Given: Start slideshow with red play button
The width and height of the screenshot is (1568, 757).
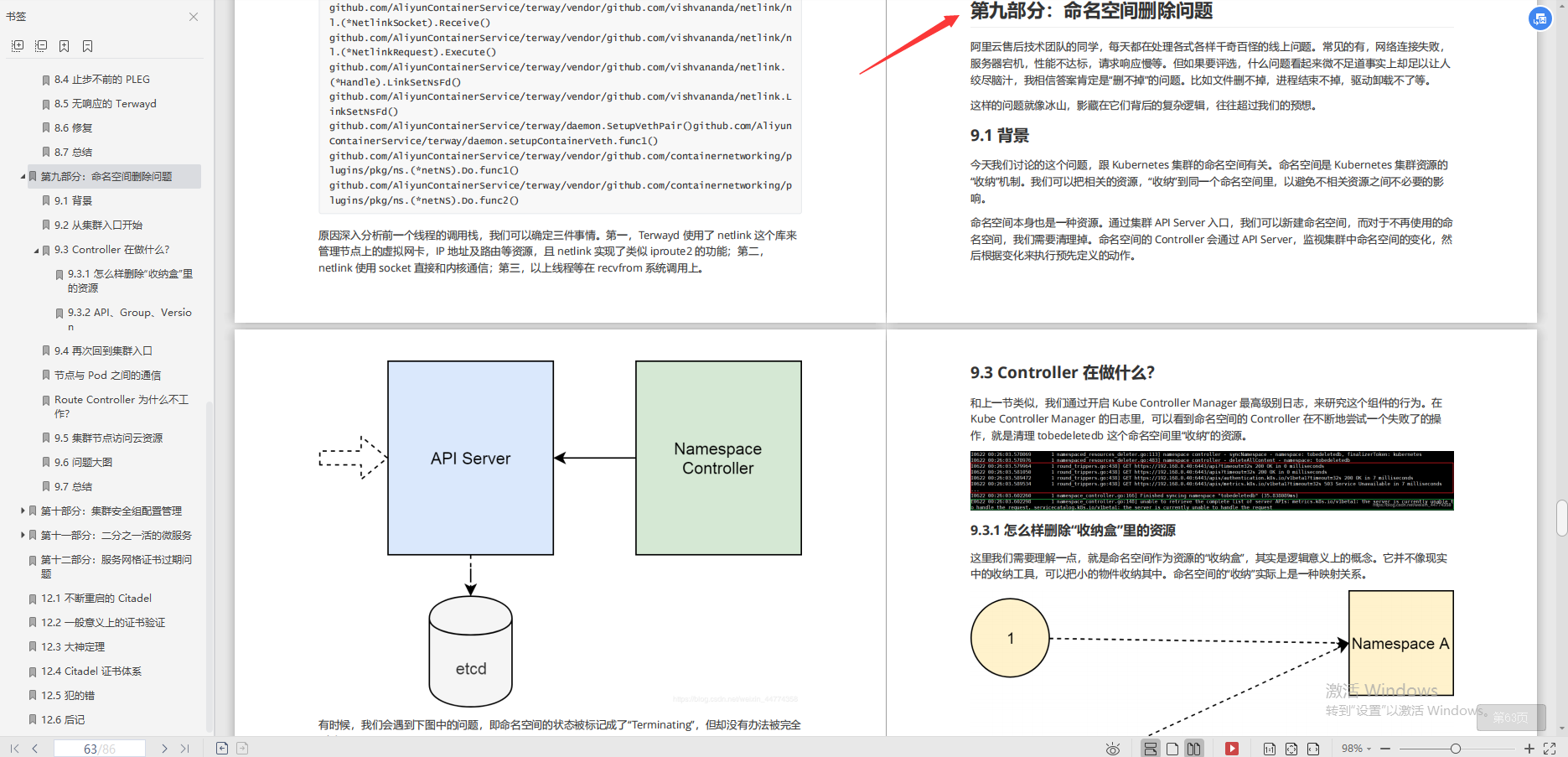Looking at the screenshot, I should pos(1232,749).
